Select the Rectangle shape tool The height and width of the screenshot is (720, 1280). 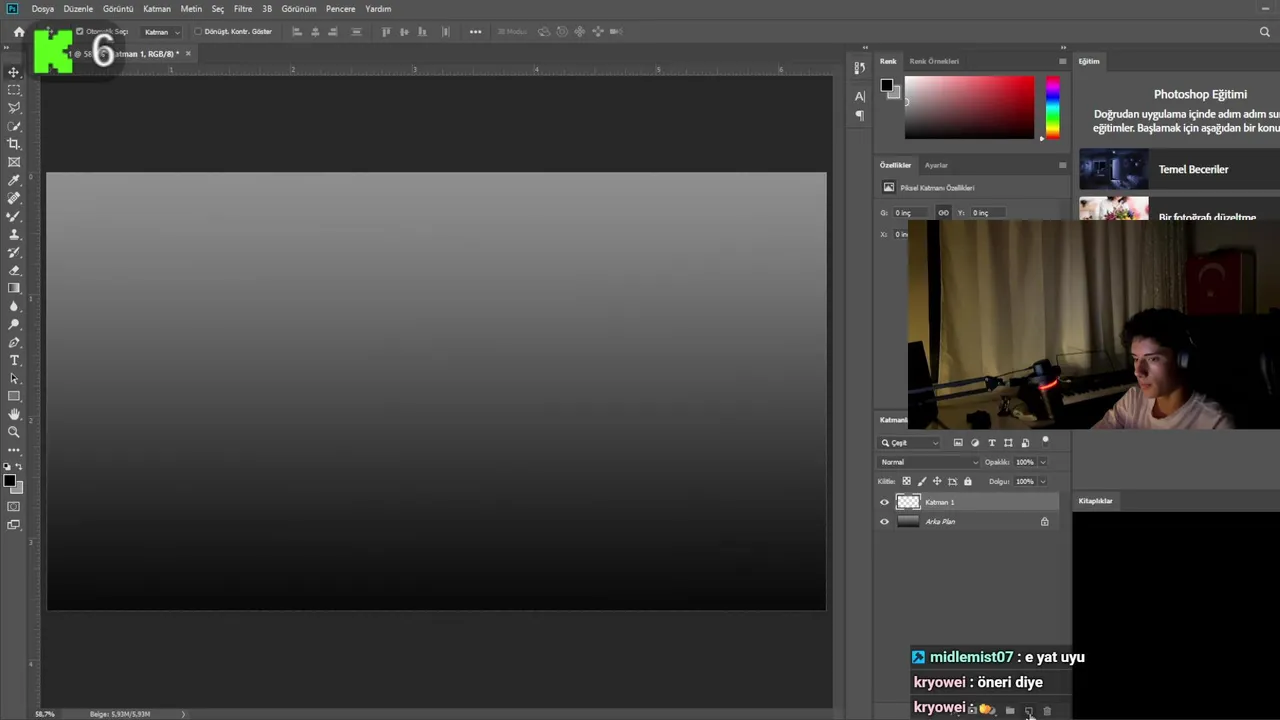(14, 396)
